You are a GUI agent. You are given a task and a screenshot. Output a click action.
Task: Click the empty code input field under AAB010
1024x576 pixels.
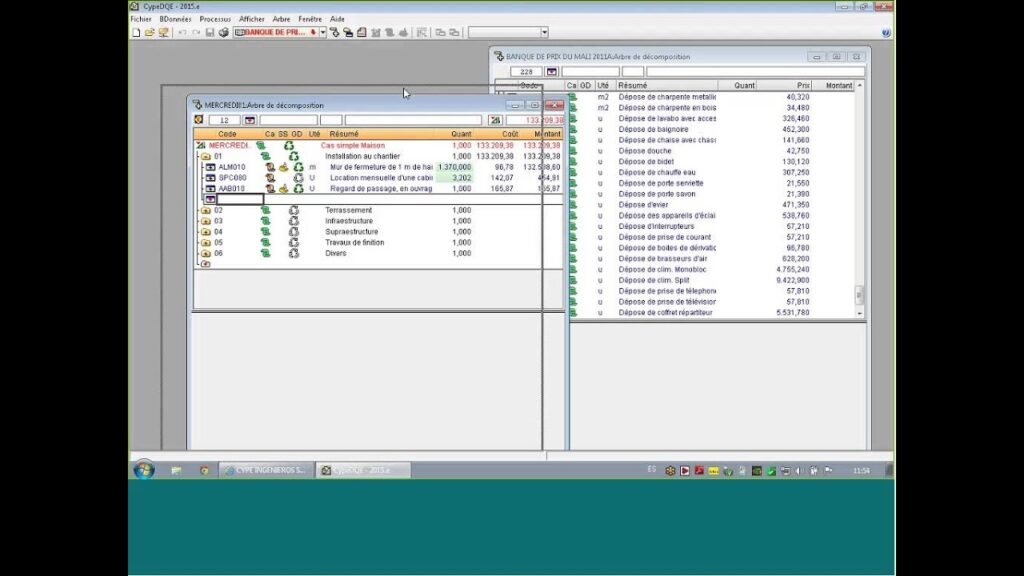pyautogui.click(x=240, y=199)
